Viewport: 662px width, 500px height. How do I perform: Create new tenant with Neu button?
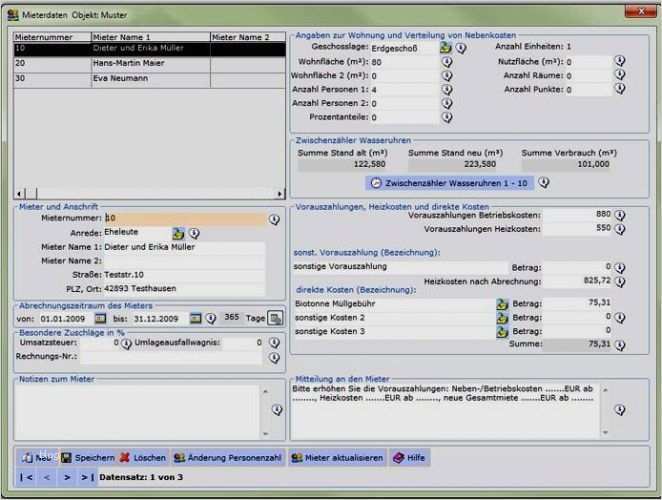(37, 458)
